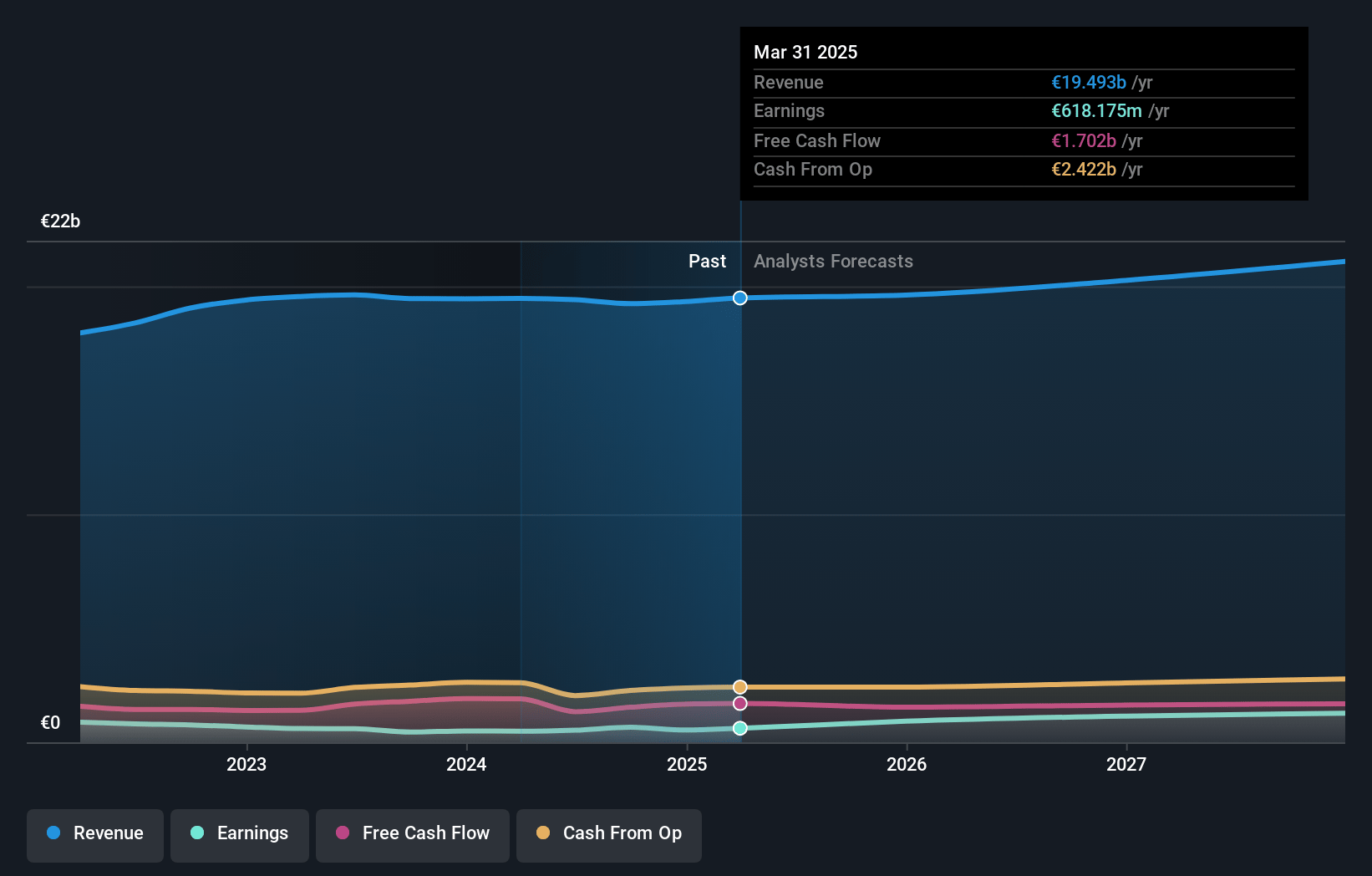Click the €19.493b revenue value

point(1089,82)
